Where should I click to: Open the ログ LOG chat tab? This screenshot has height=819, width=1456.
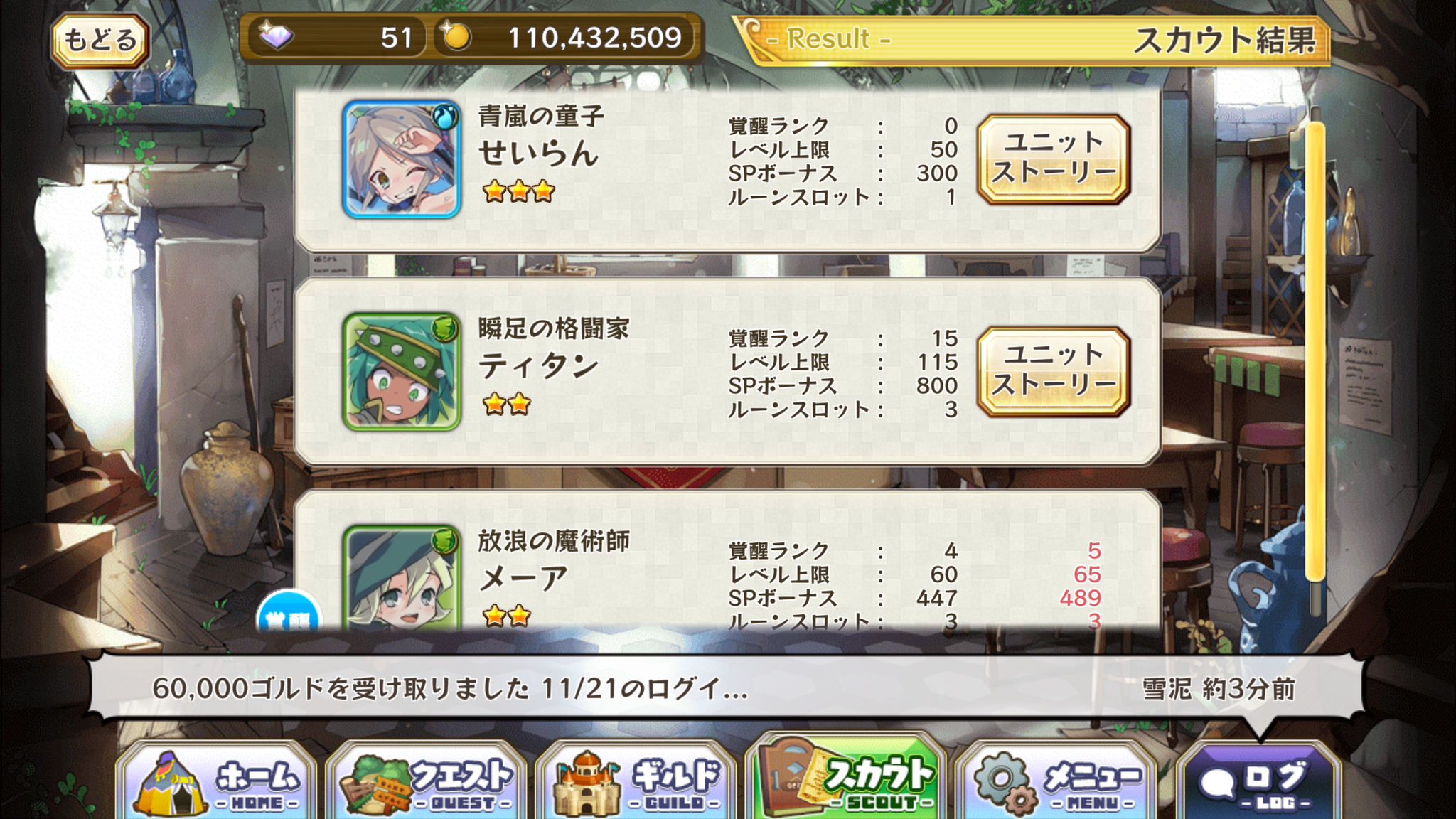tap(1259, 782)
